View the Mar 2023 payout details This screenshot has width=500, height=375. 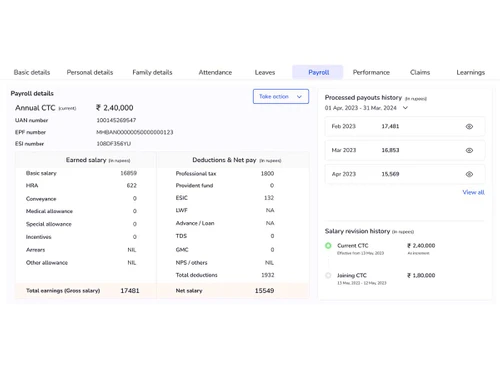point(469,150)
